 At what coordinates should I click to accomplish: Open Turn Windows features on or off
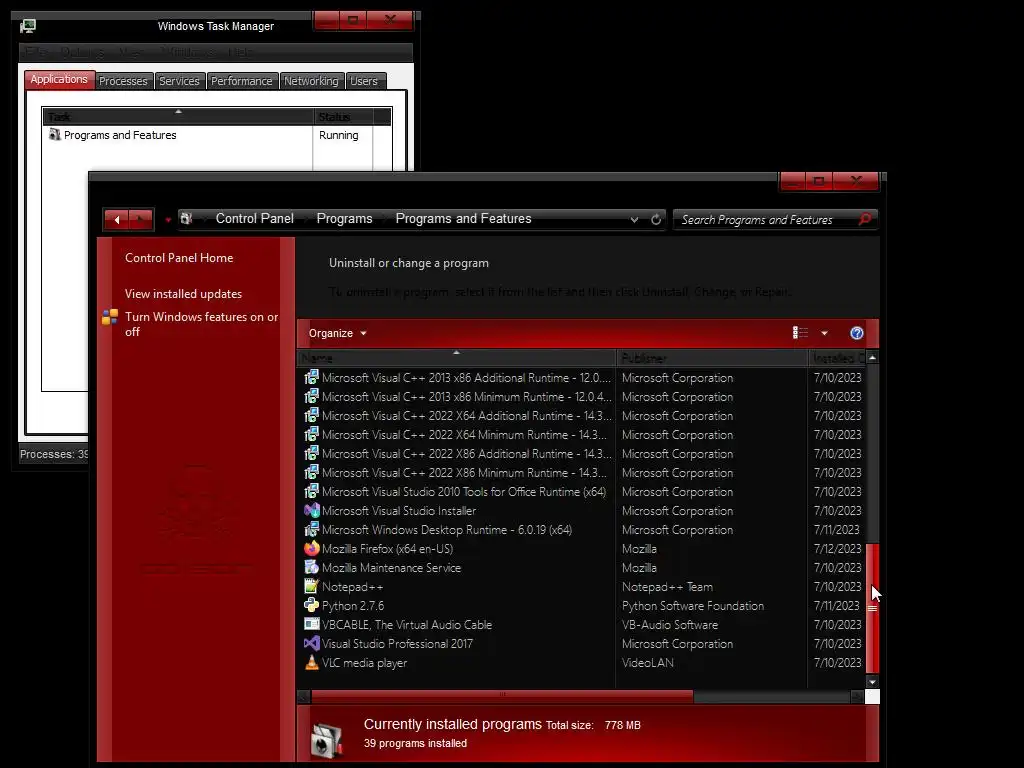[201, 324]
